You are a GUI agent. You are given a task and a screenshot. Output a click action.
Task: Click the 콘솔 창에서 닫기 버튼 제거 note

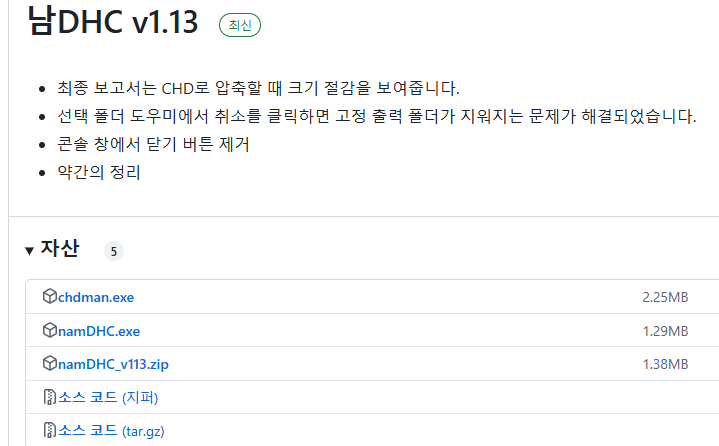[x=153, y=144]
